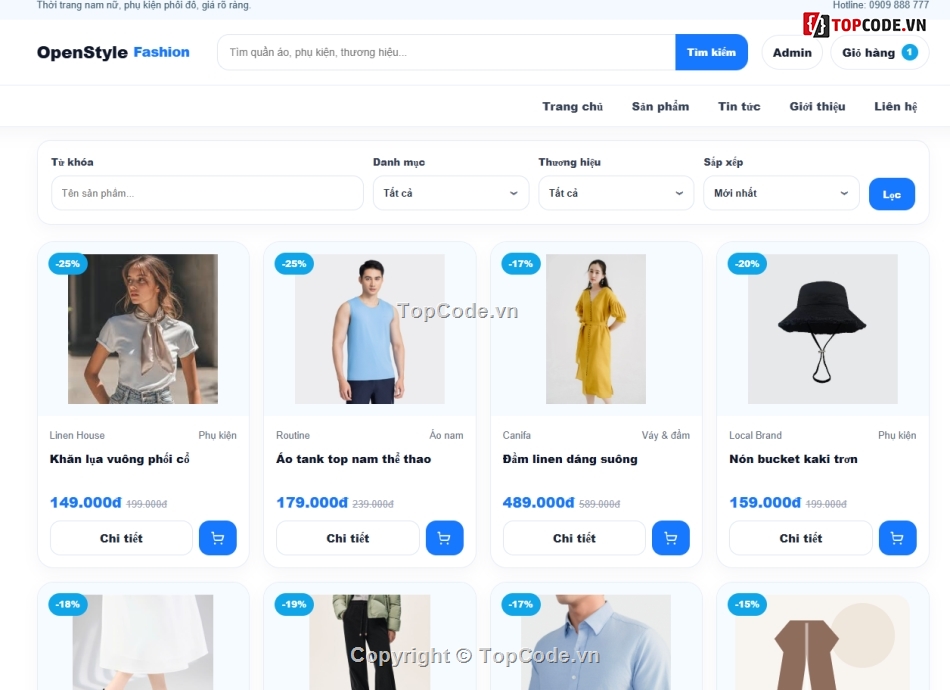Image resolution: width=950 pixels, height=690 pixels.
Task: Add Nón bucket kaki trơn to cart
Action: tap(897, 538)
